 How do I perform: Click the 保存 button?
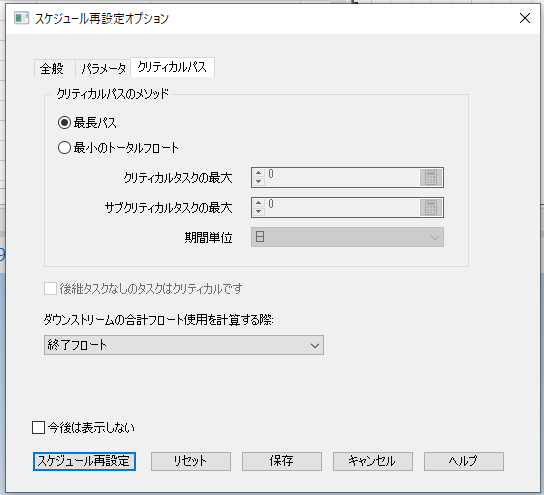(x=282, y=461)
